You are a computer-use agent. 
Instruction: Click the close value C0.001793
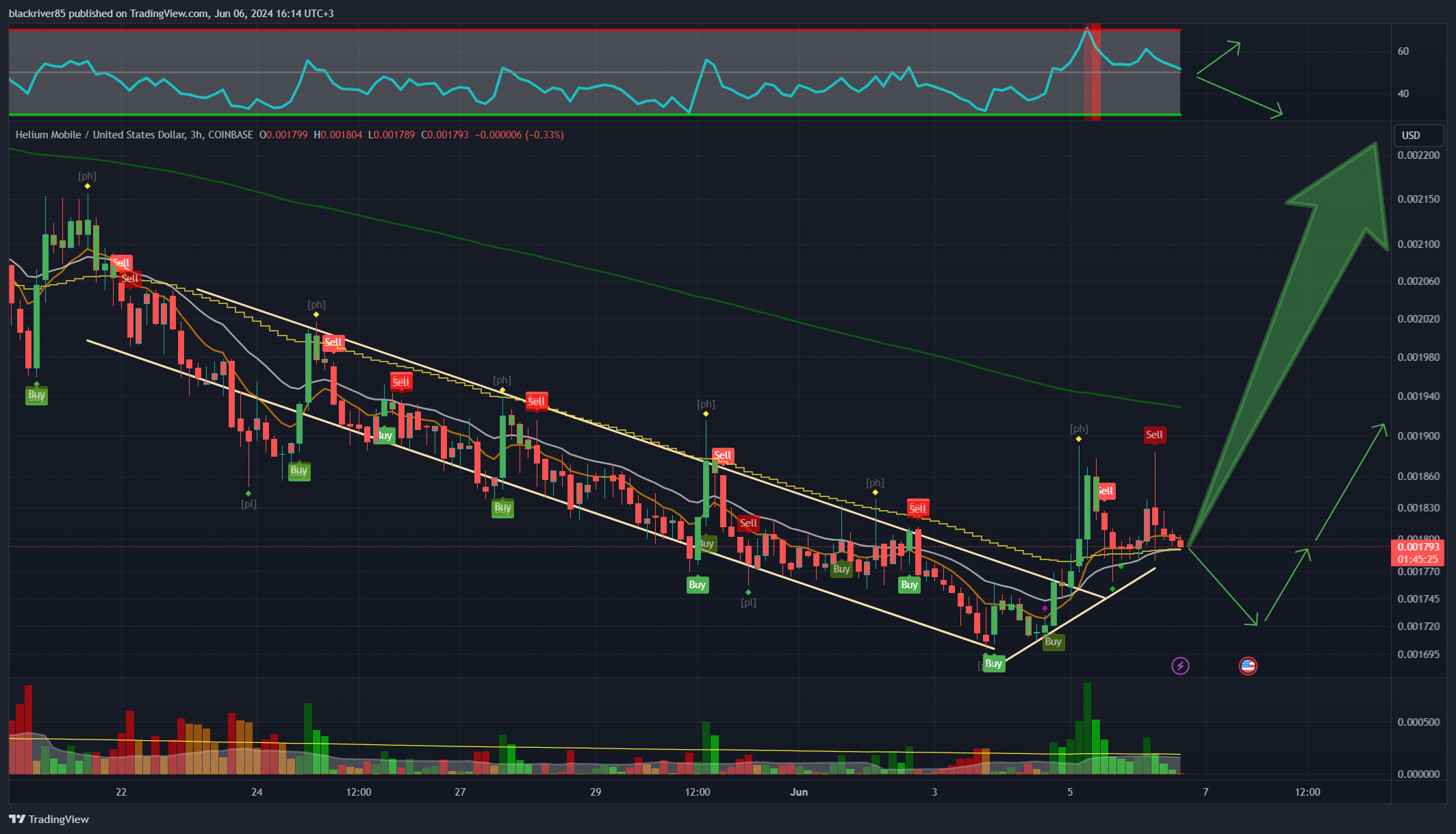pos(445,135)
